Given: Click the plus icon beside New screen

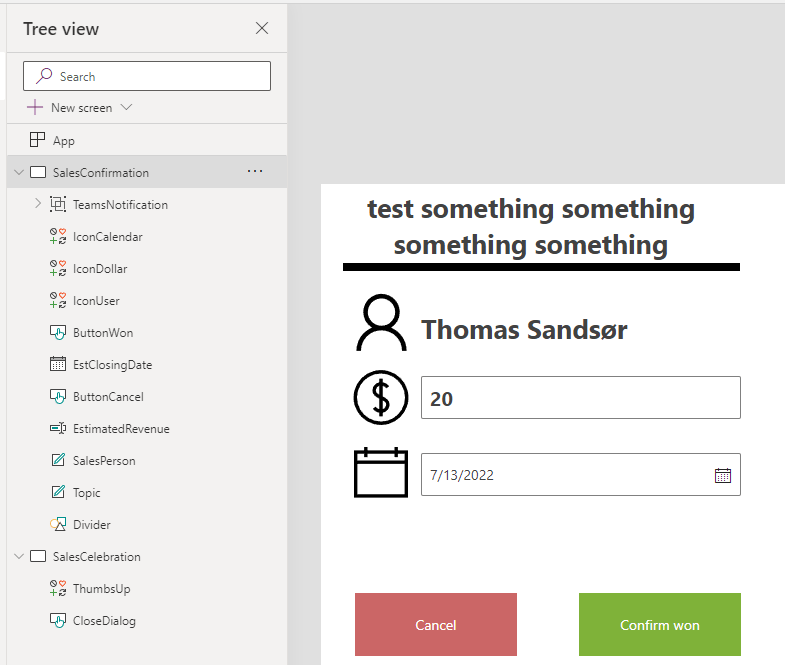Looking at the screenshot, I should (36, 107).
